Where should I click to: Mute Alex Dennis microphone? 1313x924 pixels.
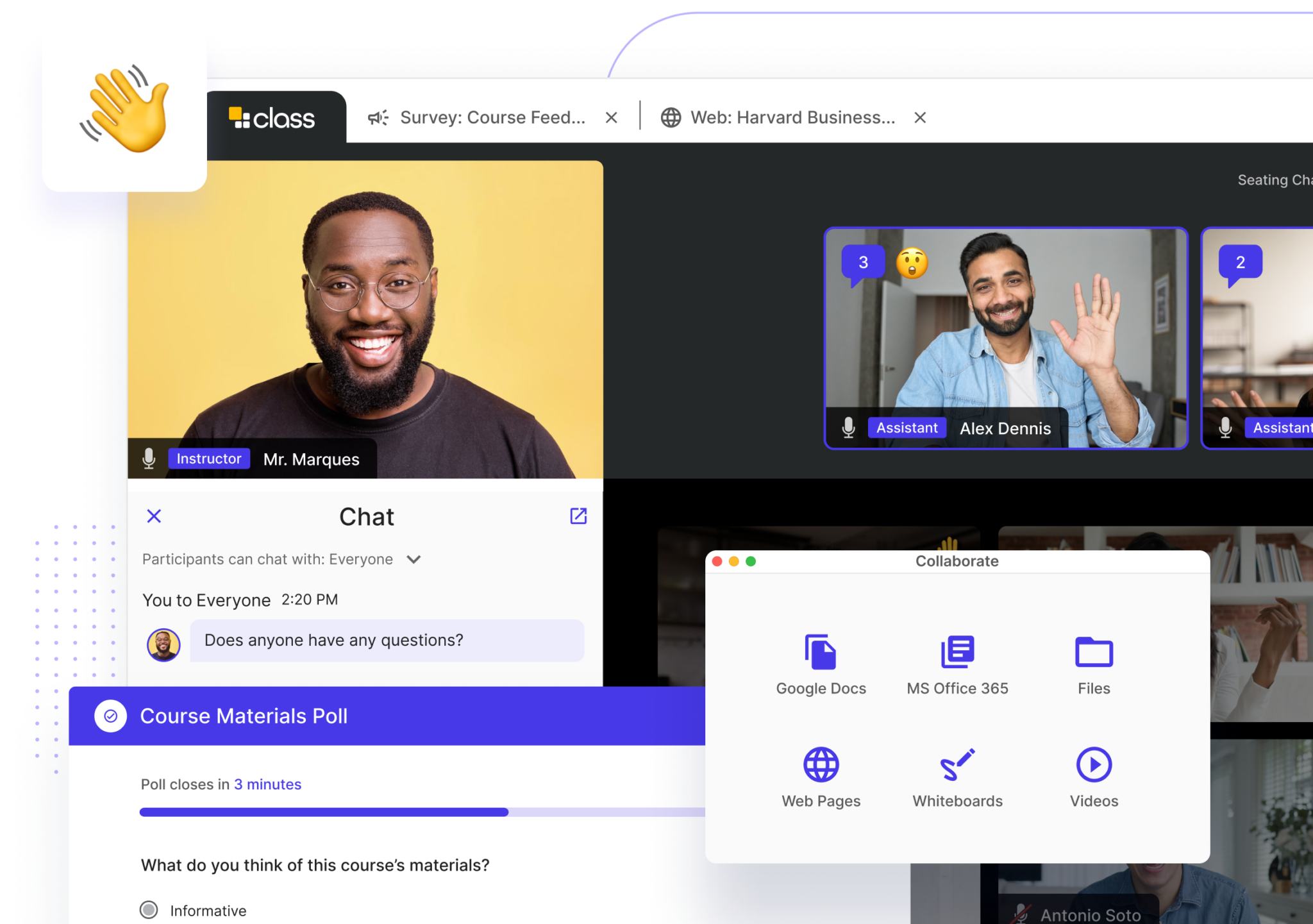point(848,428)
